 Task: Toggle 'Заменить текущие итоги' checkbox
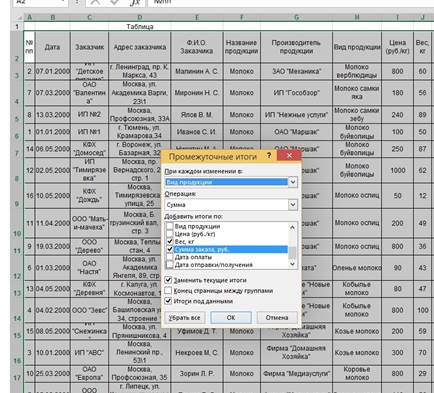168,280
